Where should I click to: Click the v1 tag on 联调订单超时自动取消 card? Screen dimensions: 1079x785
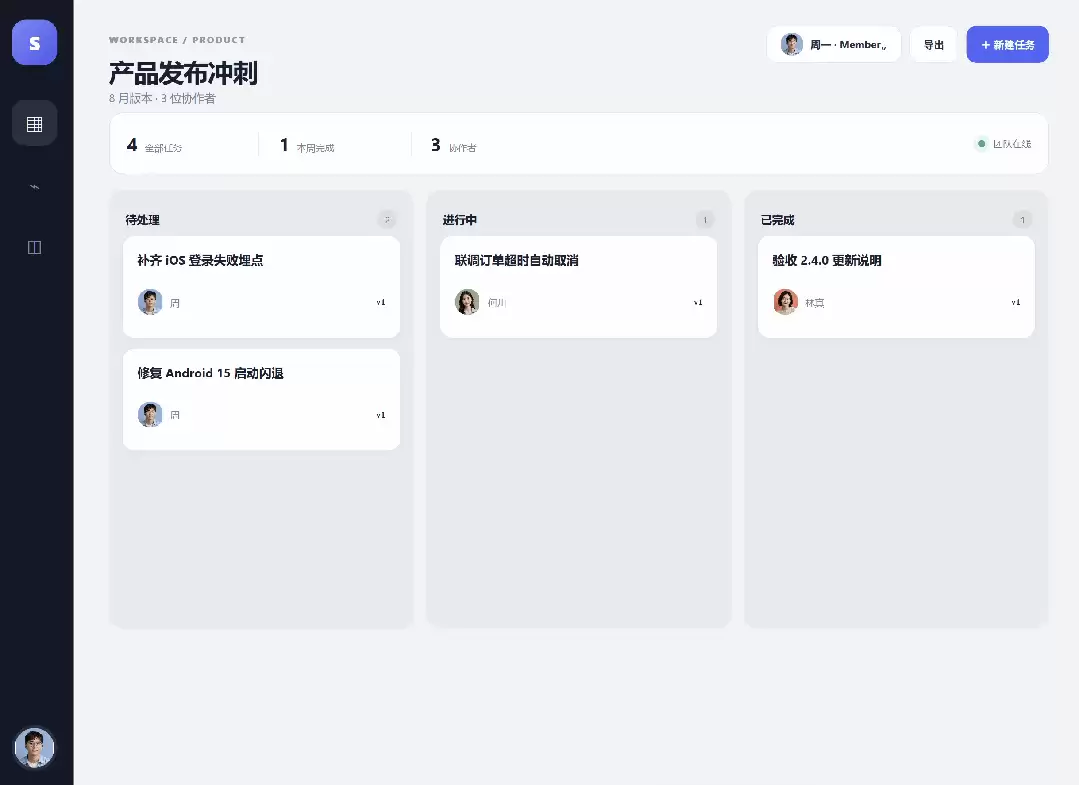click(698, 303)
